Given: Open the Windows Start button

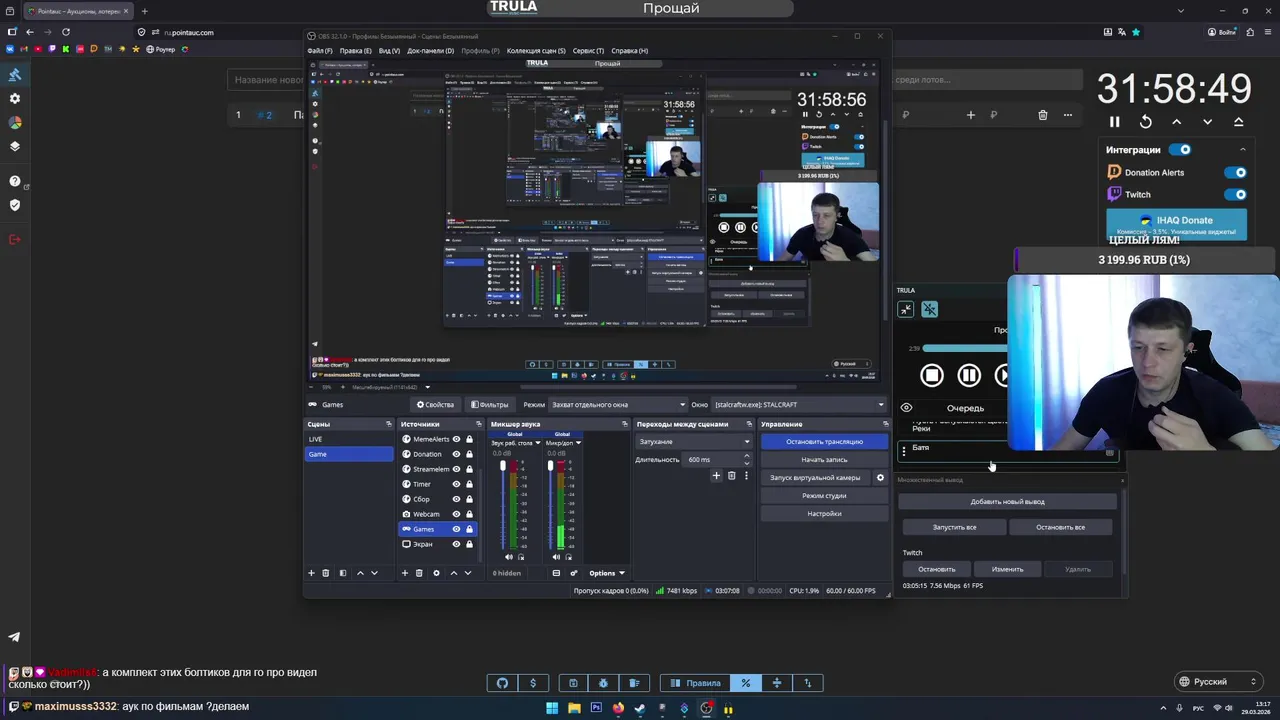Looking at the screenshot, I should click(552, 709).
